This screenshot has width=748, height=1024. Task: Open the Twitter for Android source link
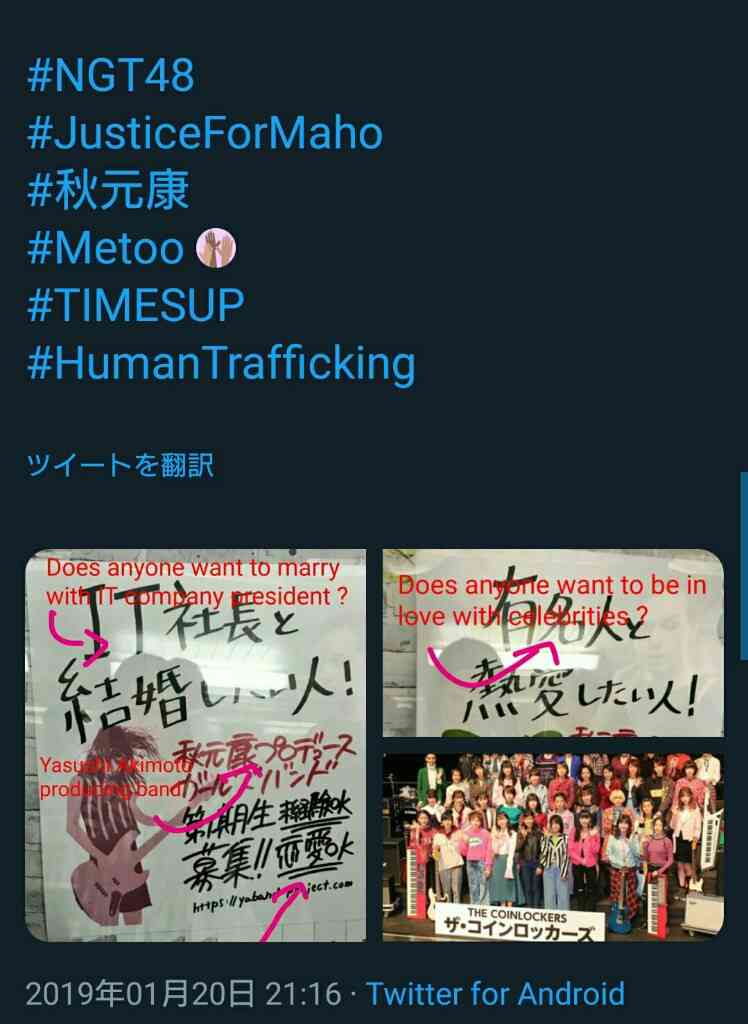click(495, 994)
